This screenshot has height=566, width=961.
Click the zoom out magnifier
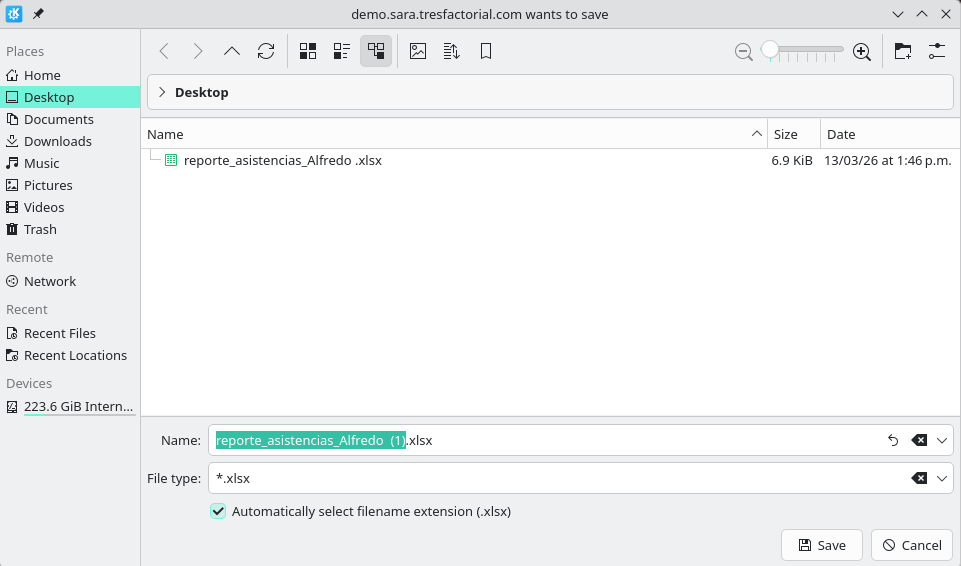[743, 52]
